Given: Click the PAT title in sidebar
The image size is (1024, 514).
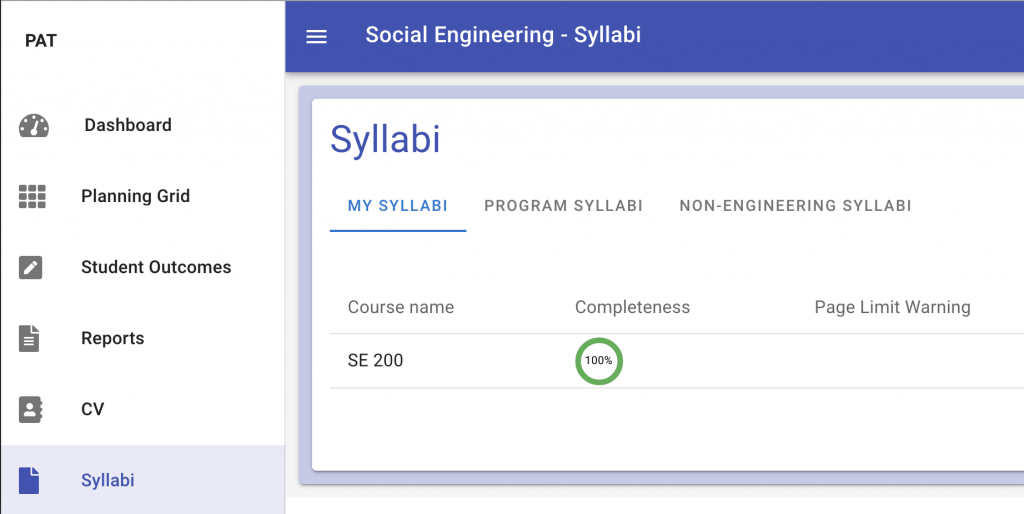Looking at the screenshot, I should [41, 42].
